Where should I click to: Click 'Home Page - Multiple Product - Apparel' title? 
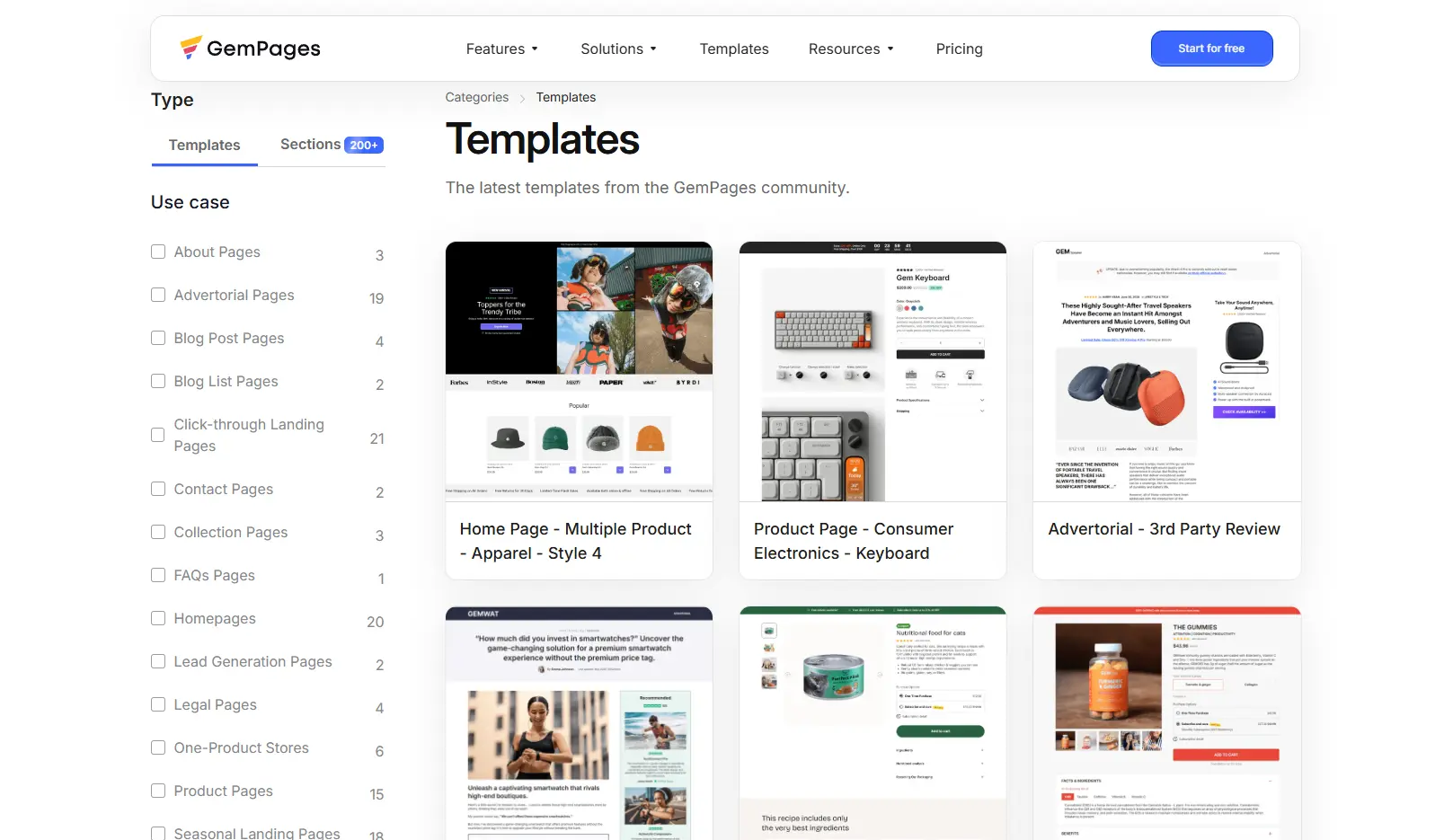pos(576,541)
